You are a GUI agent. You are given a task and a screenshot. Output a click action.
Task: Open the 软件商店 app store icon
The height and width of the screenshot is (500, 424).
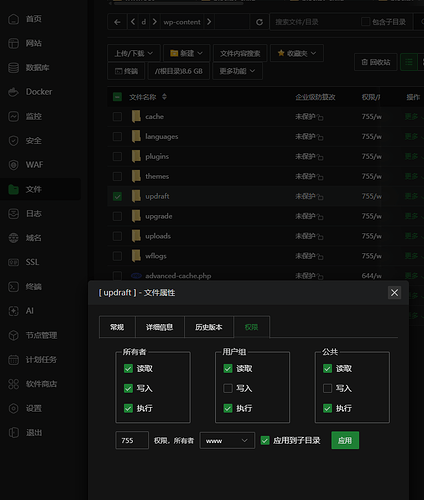tap(13, 384)
